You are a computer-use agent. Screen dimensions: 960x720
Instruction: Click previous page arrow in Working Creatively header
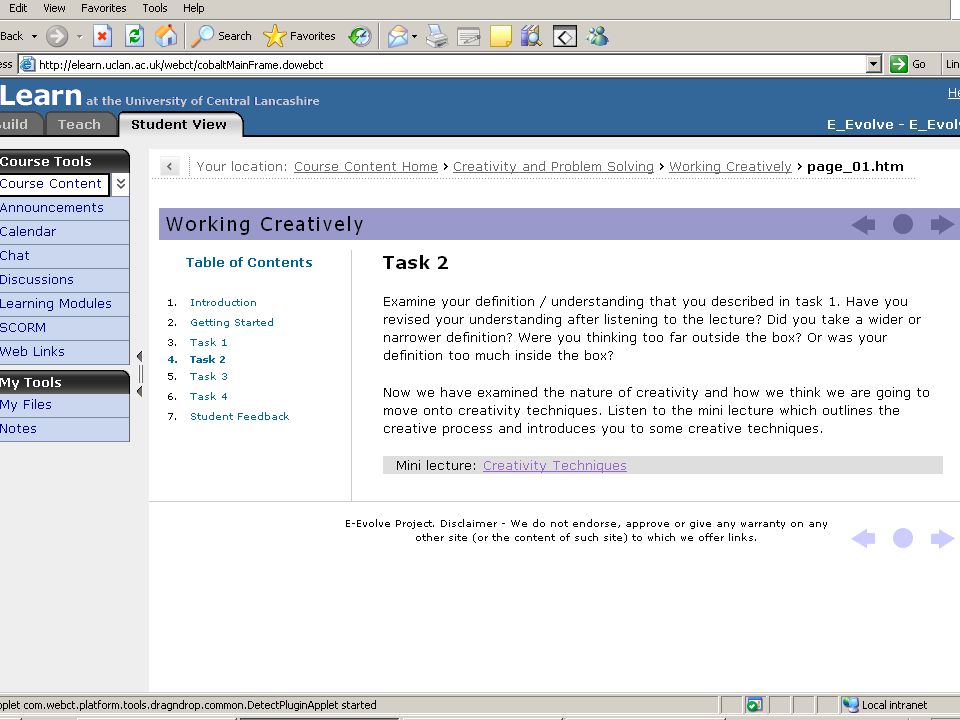863,224
